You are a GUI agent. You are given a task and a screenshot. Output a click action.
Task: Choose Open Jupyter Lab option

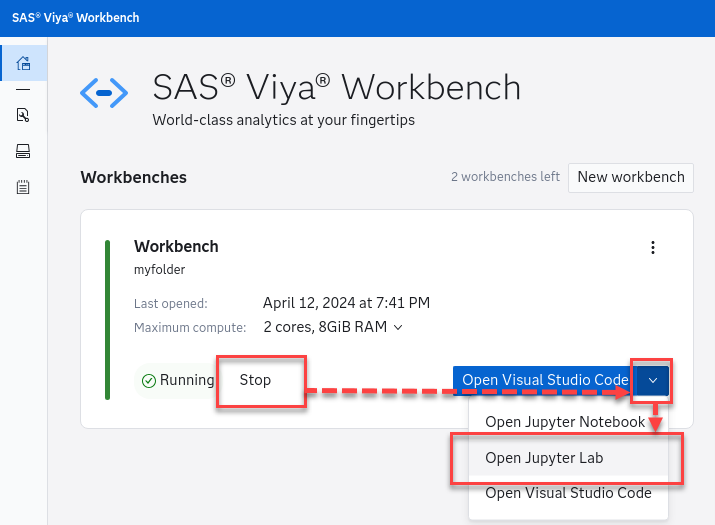[x=544, y=458]
